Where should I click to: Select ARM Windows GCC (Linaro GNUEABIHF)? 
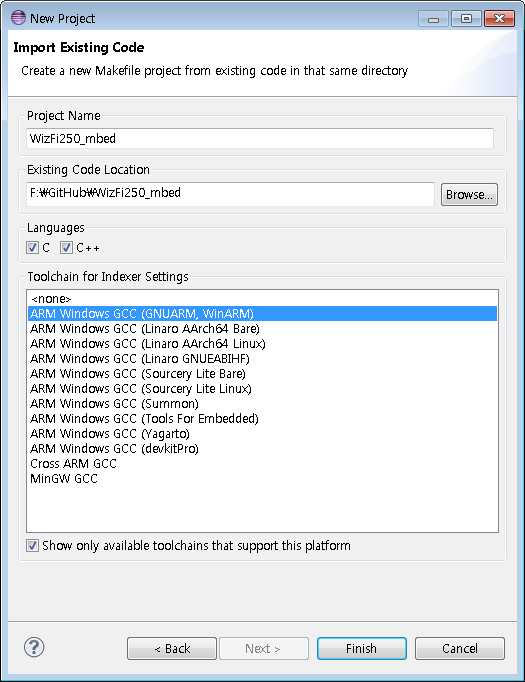262,358
